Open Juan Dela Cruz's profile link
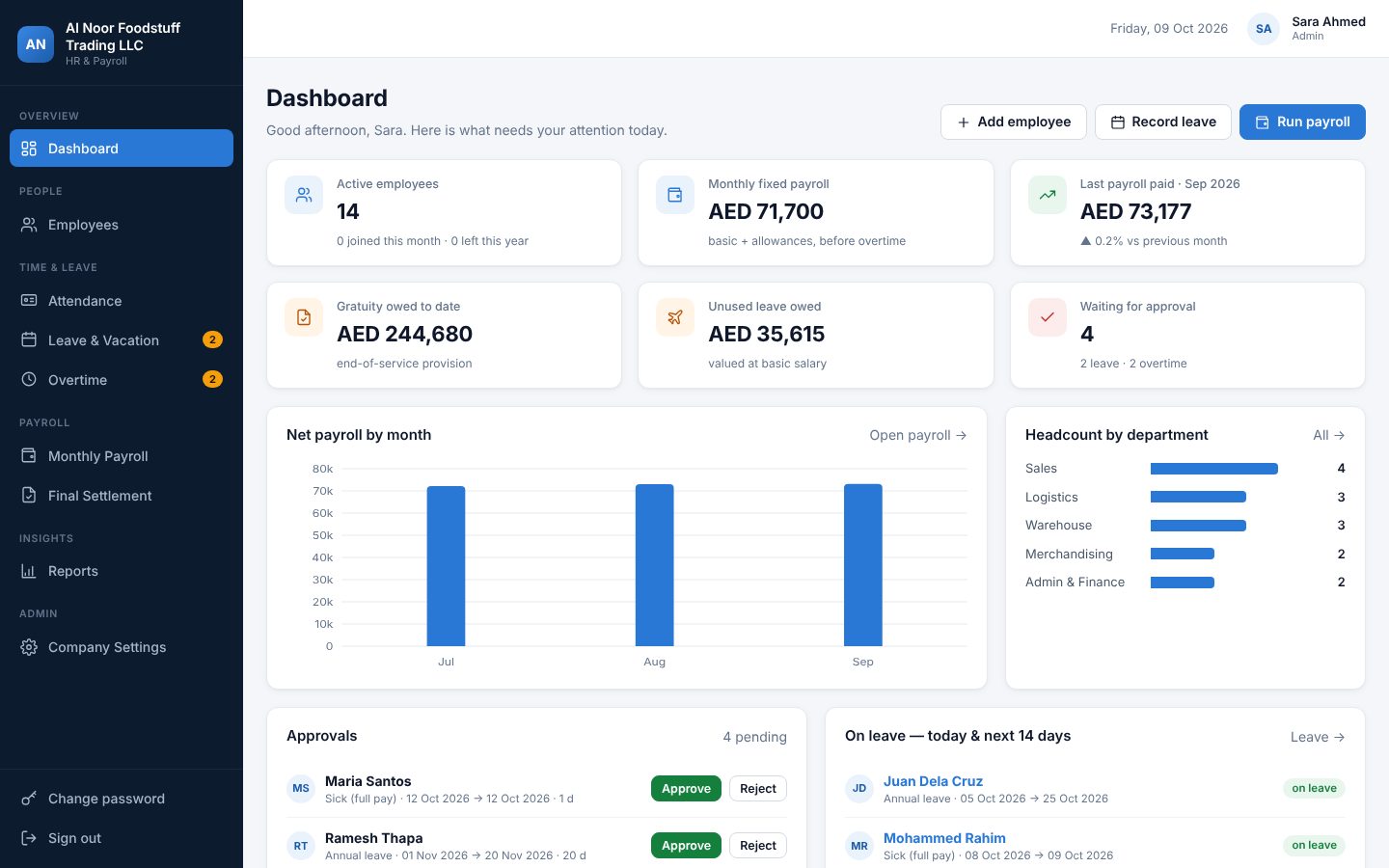 pyautogui.click(x=933, y=781)
